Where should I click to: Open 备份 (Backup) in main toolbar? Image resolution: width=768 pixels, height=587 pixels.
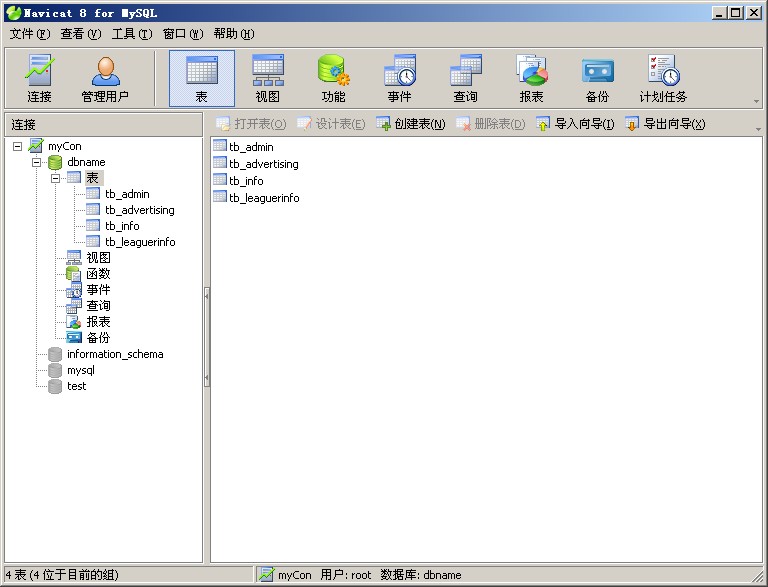pos(597,78)
